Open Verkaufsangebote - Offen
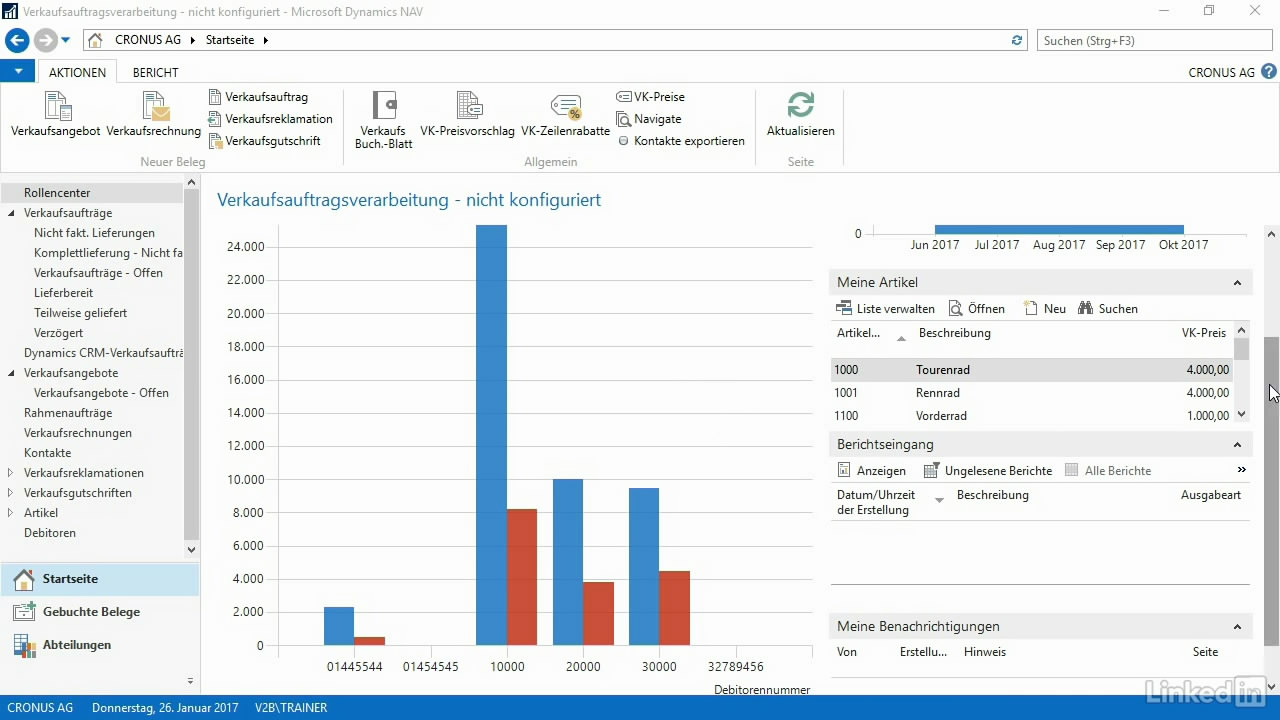 [x=101, y=393]
